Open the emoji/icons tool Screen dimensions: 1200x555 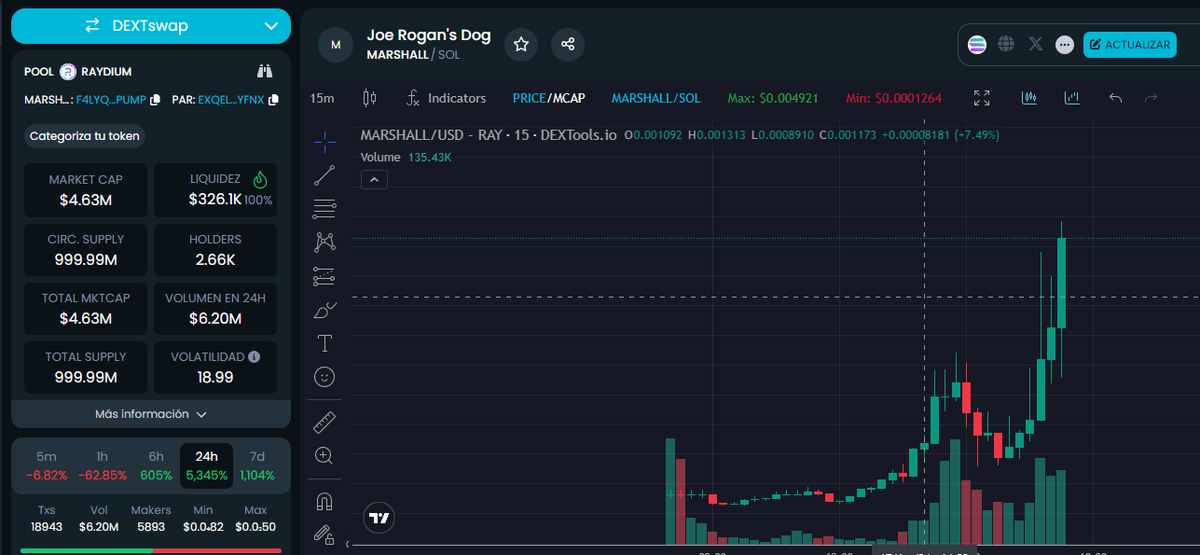tap(324, 377)
